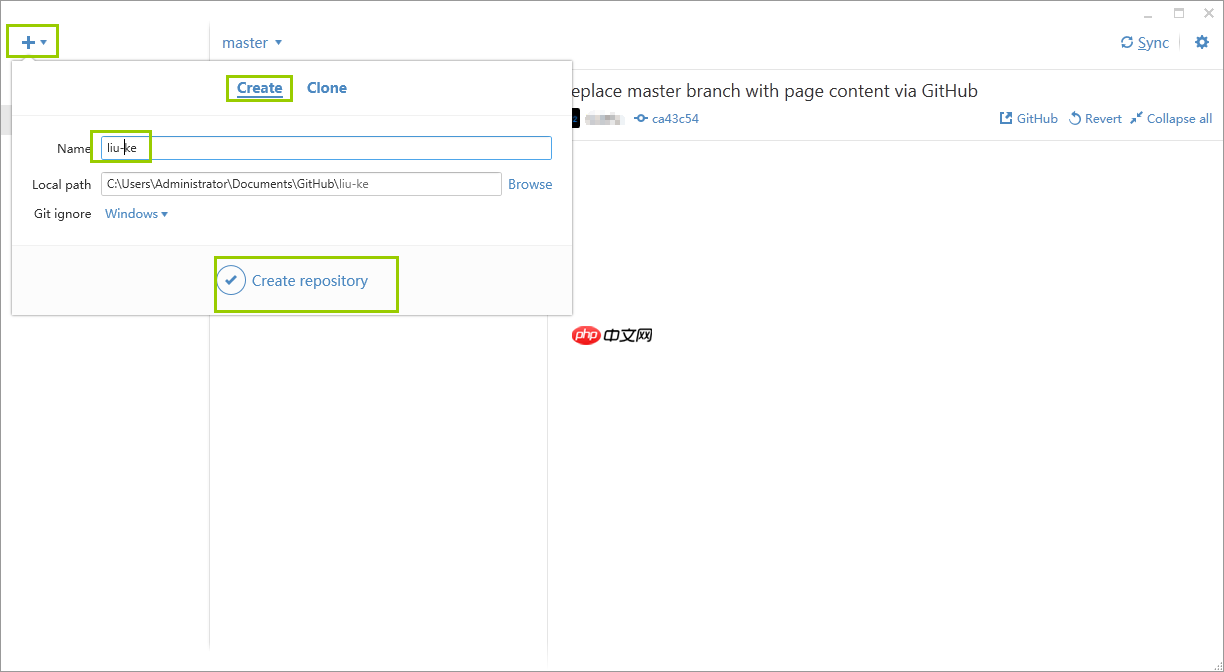1224x672 pixels.
Task: Click the Revert icon on the commit
Action: 1073,118
